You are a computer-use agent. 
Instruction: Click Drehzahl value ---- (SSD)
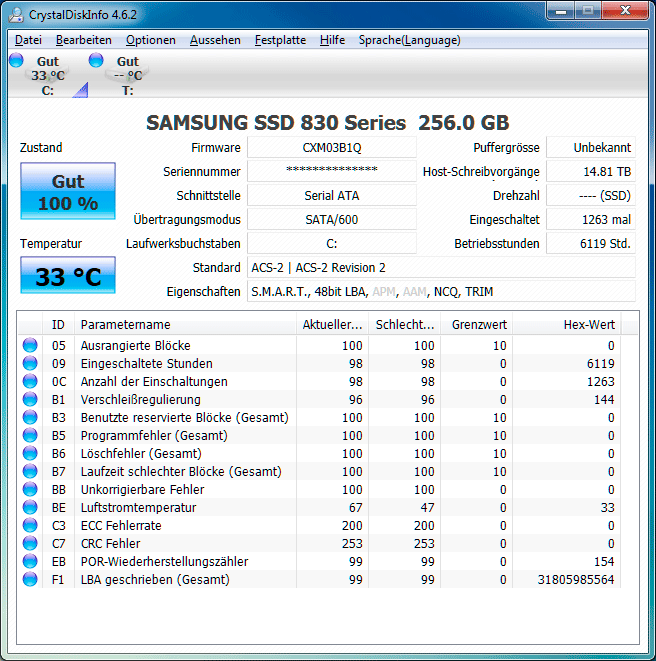[x=591, y=196]
